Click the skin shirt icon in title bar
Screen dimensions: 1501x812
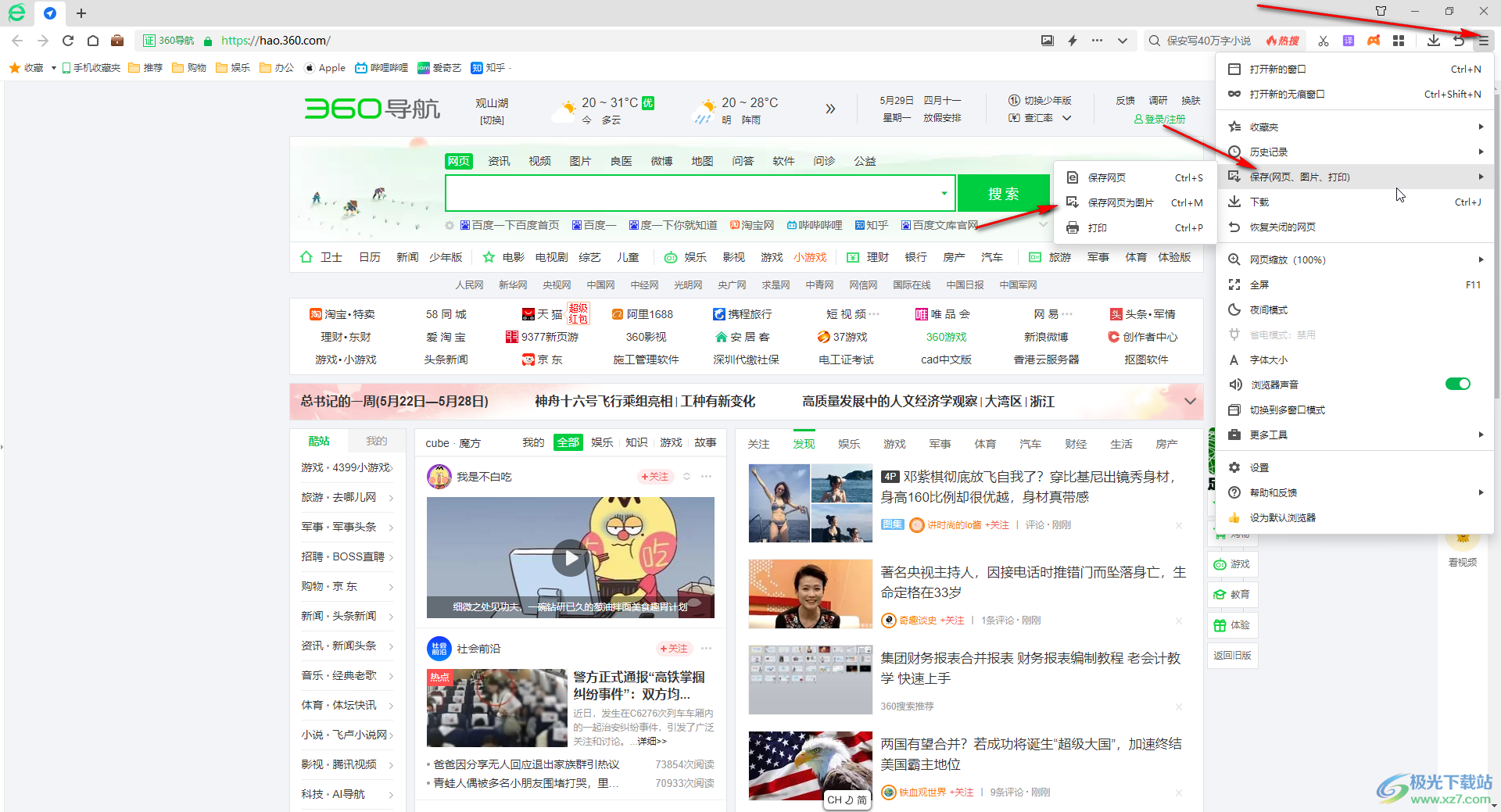click(x=1381, y=11)
